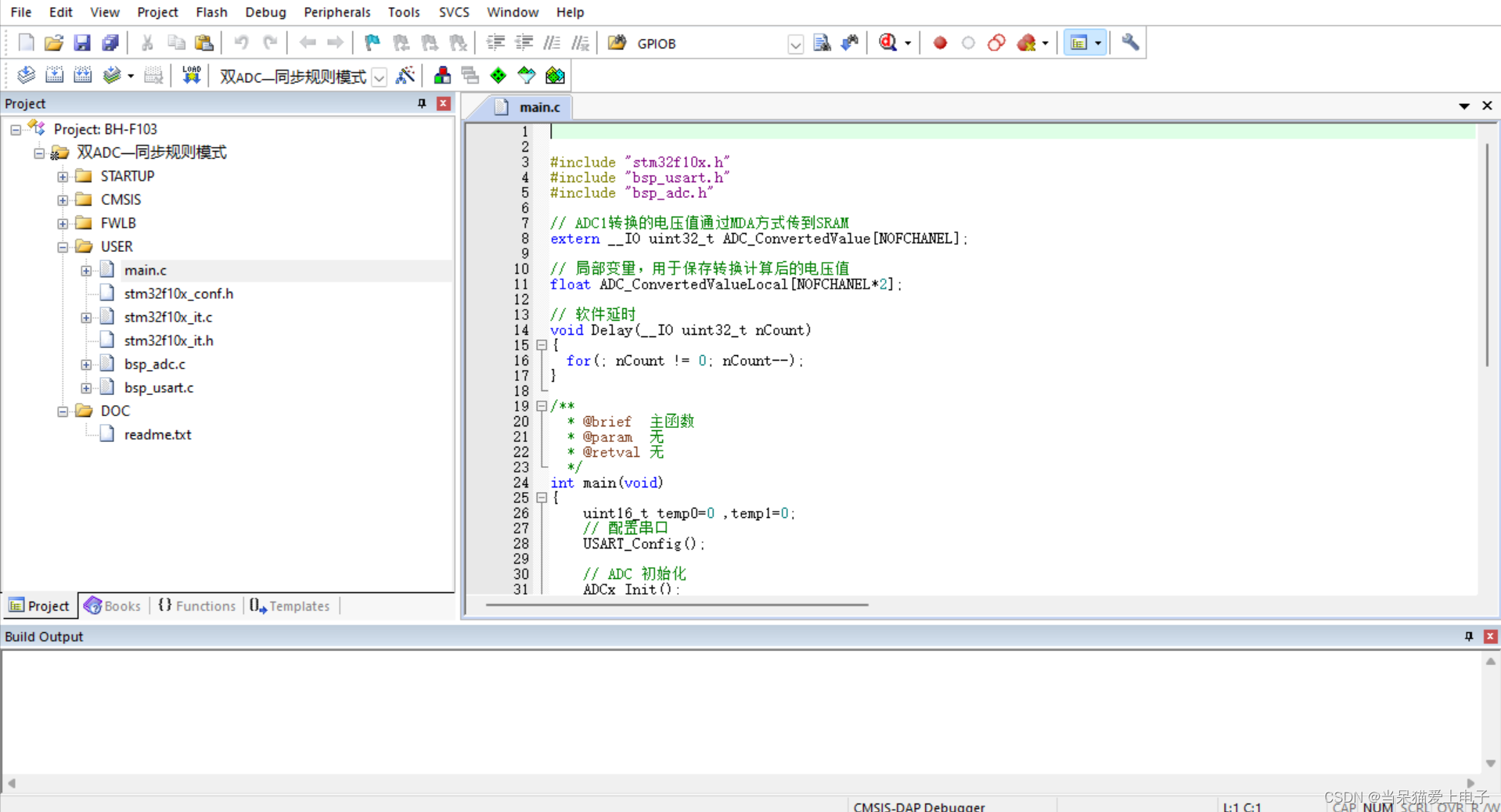The width and height of the screenshot is (1501, 812).
Task: Open the Debug menu
Action: (265, 12)
